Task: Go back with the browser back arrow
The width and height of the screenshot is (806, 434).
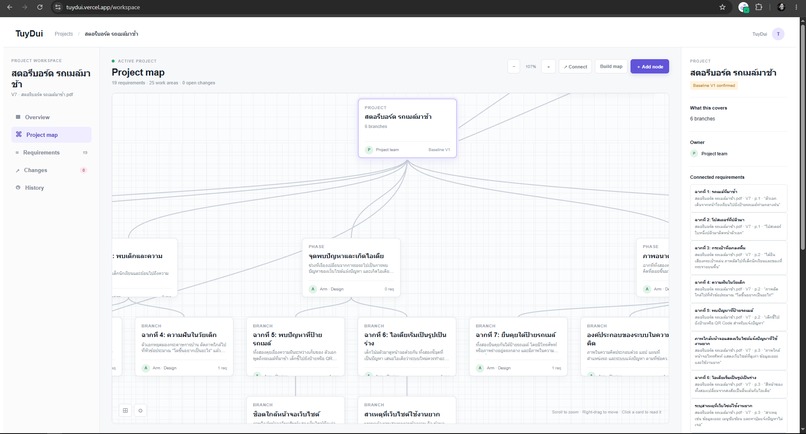Action: tap(10, 7)
